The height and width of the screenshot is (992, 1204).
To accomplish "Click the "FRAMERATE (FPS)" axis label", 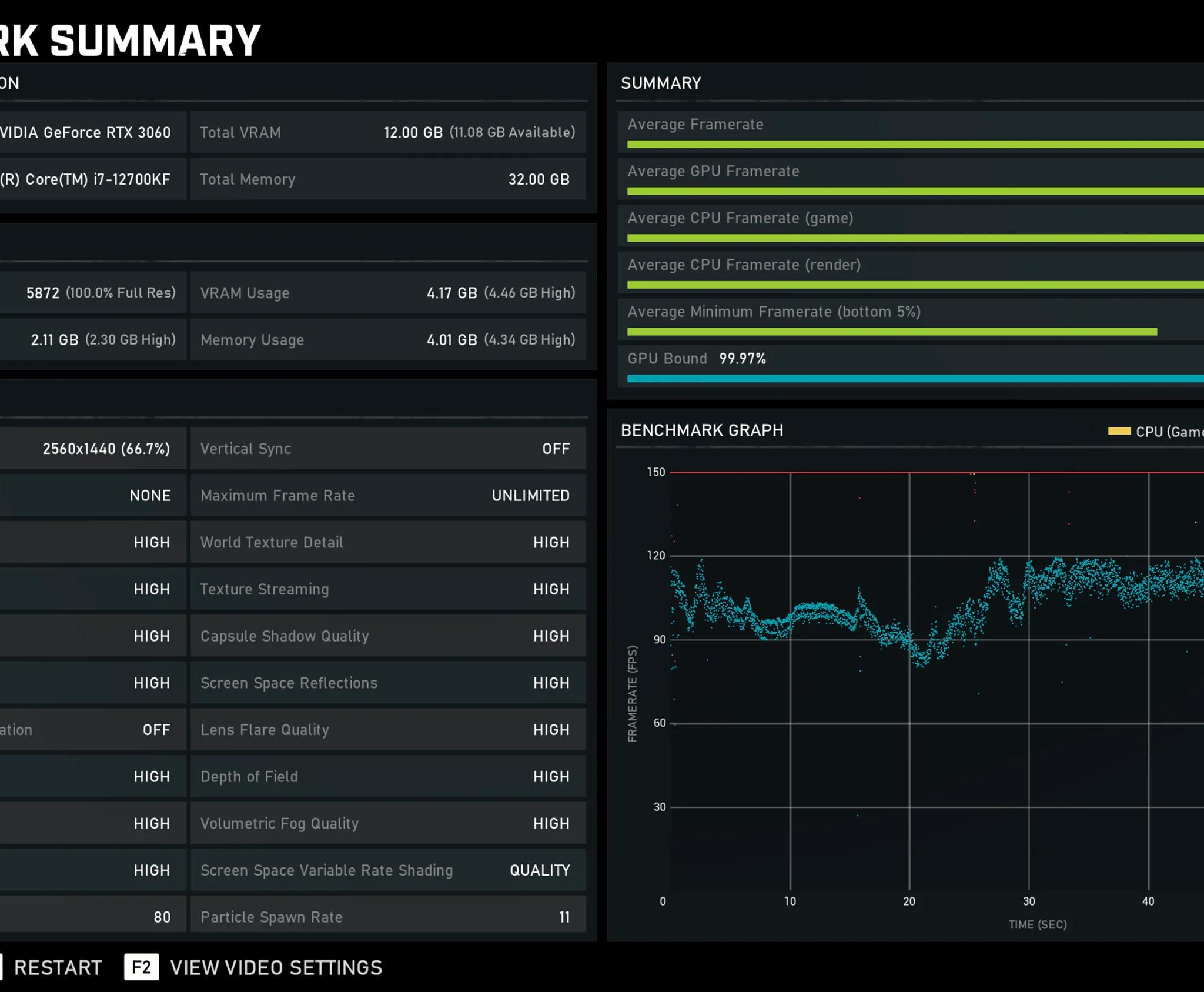I will click(x=633, y=694).
